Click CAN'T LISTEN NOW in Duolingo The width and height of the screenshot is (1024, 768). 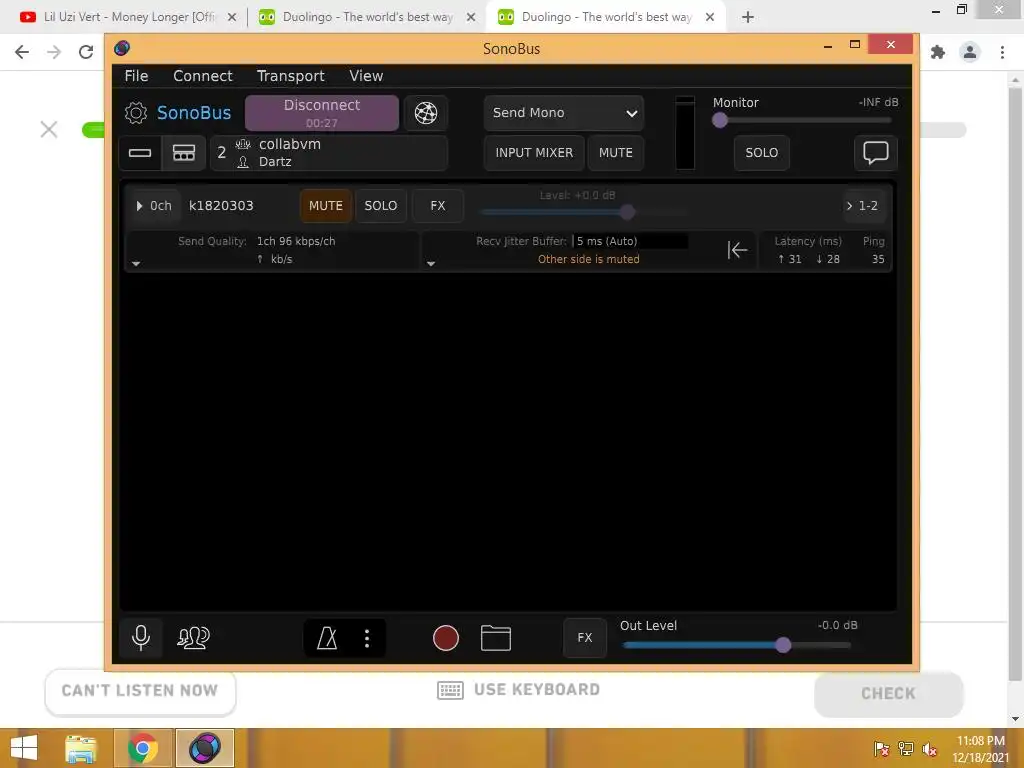click(x=140, y=691)
